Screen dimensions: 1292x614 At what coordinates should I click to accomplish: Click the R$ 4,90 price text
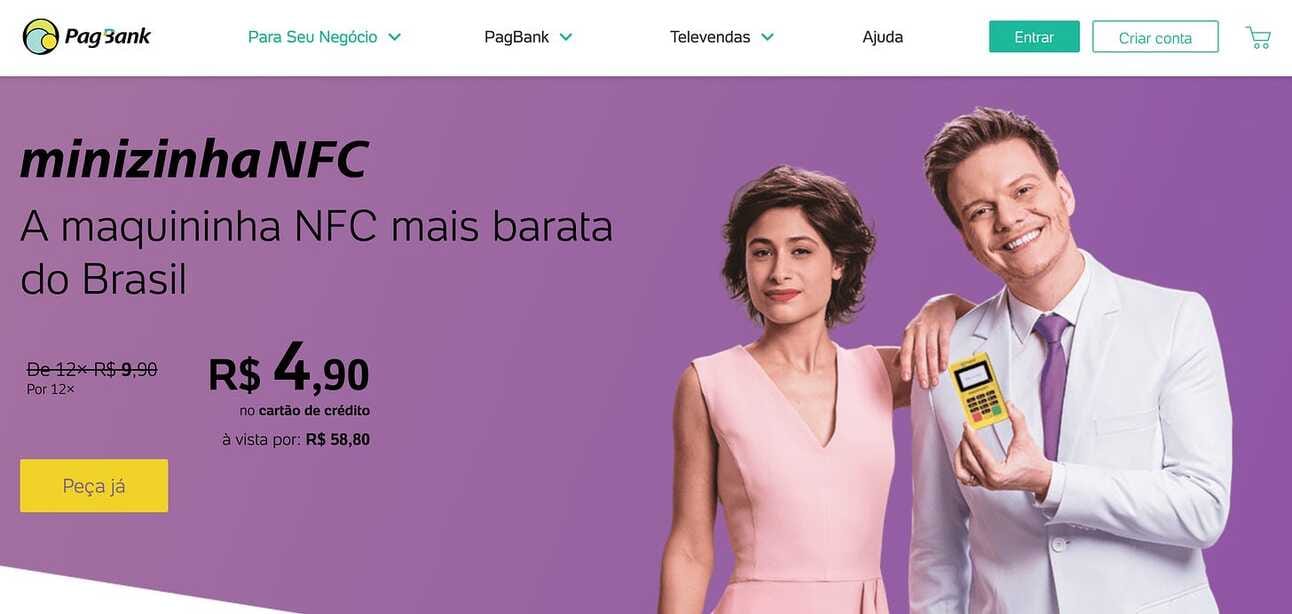pyautogui.click(x=289, y=370)
